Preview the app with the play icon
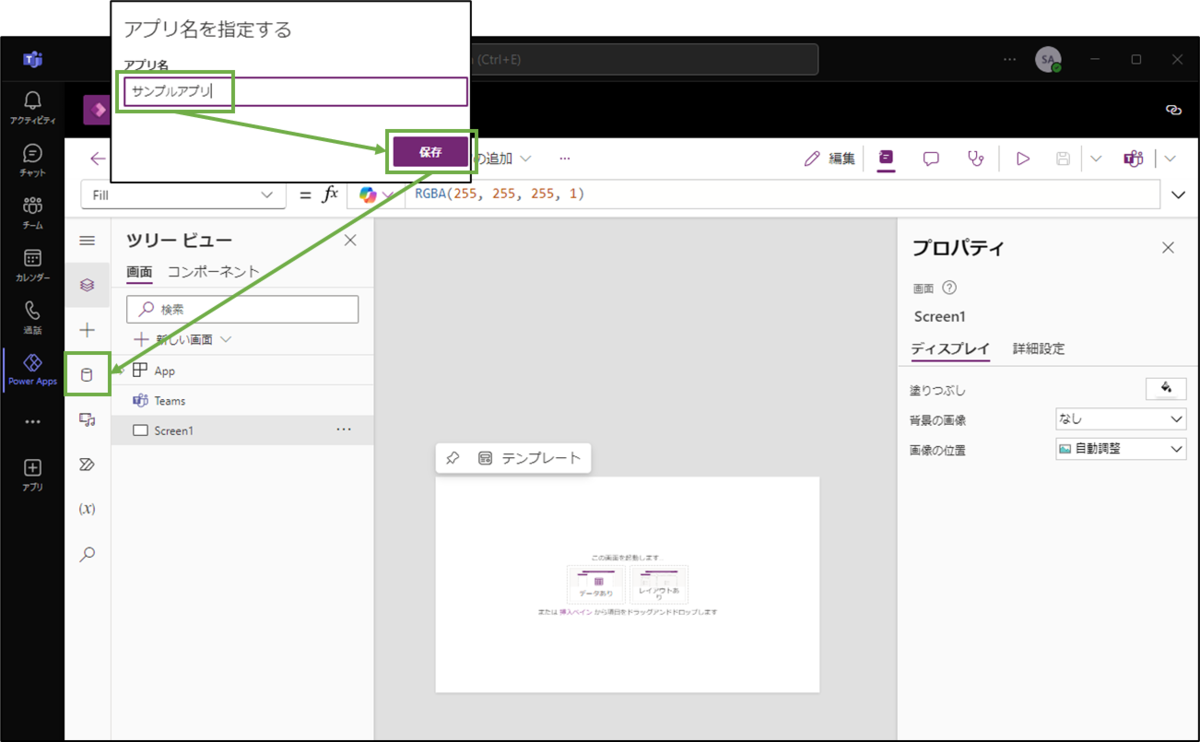Viewport: 1200px width, 742px height. pos(1022,158)
